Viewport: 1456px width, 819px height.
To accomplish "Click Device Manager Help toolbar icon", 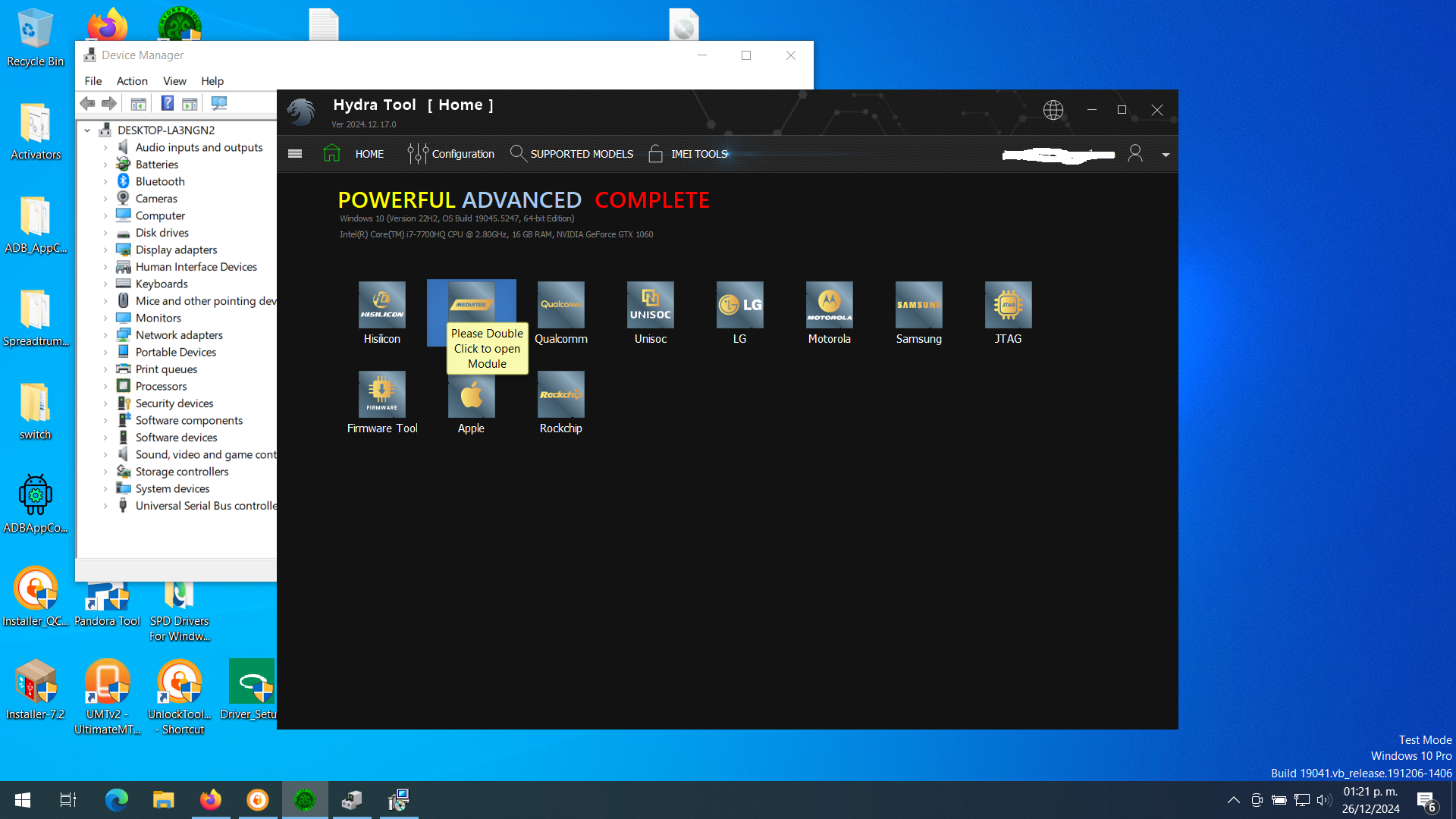I will 167,103.
